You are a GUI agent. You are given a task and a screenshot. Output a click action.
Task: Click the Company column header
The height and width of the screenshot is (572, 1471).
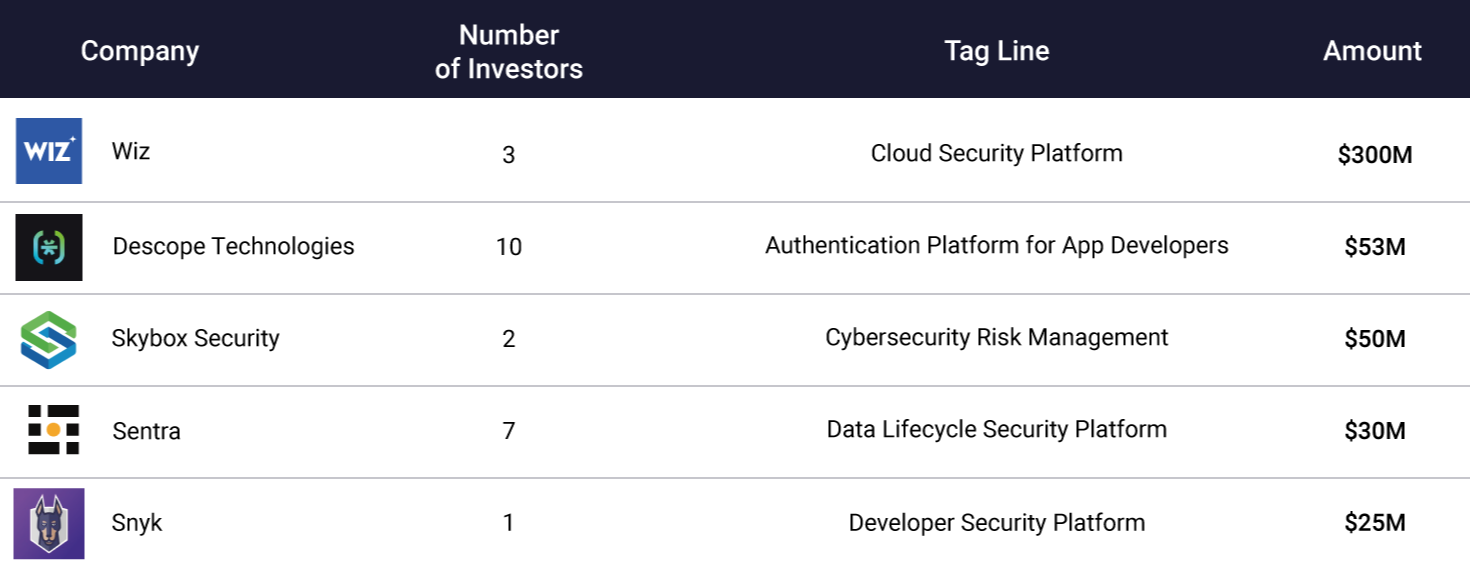pos(140,51)
